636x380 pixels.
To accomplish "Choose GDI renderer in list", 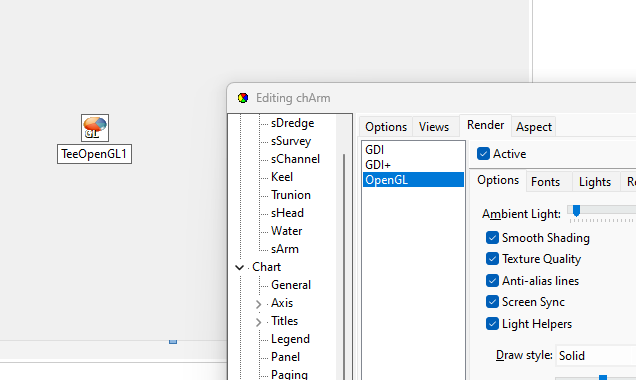I will pos(413,150).
